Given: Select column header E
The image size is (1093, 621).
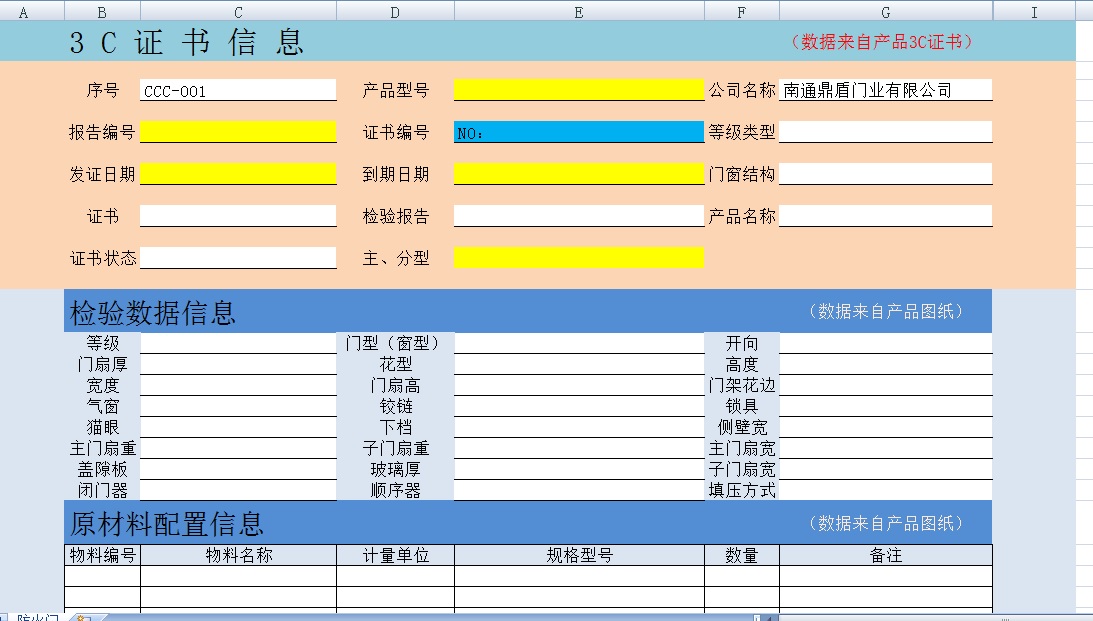Looking at the screenshot, I should click(x=579, y=11).
